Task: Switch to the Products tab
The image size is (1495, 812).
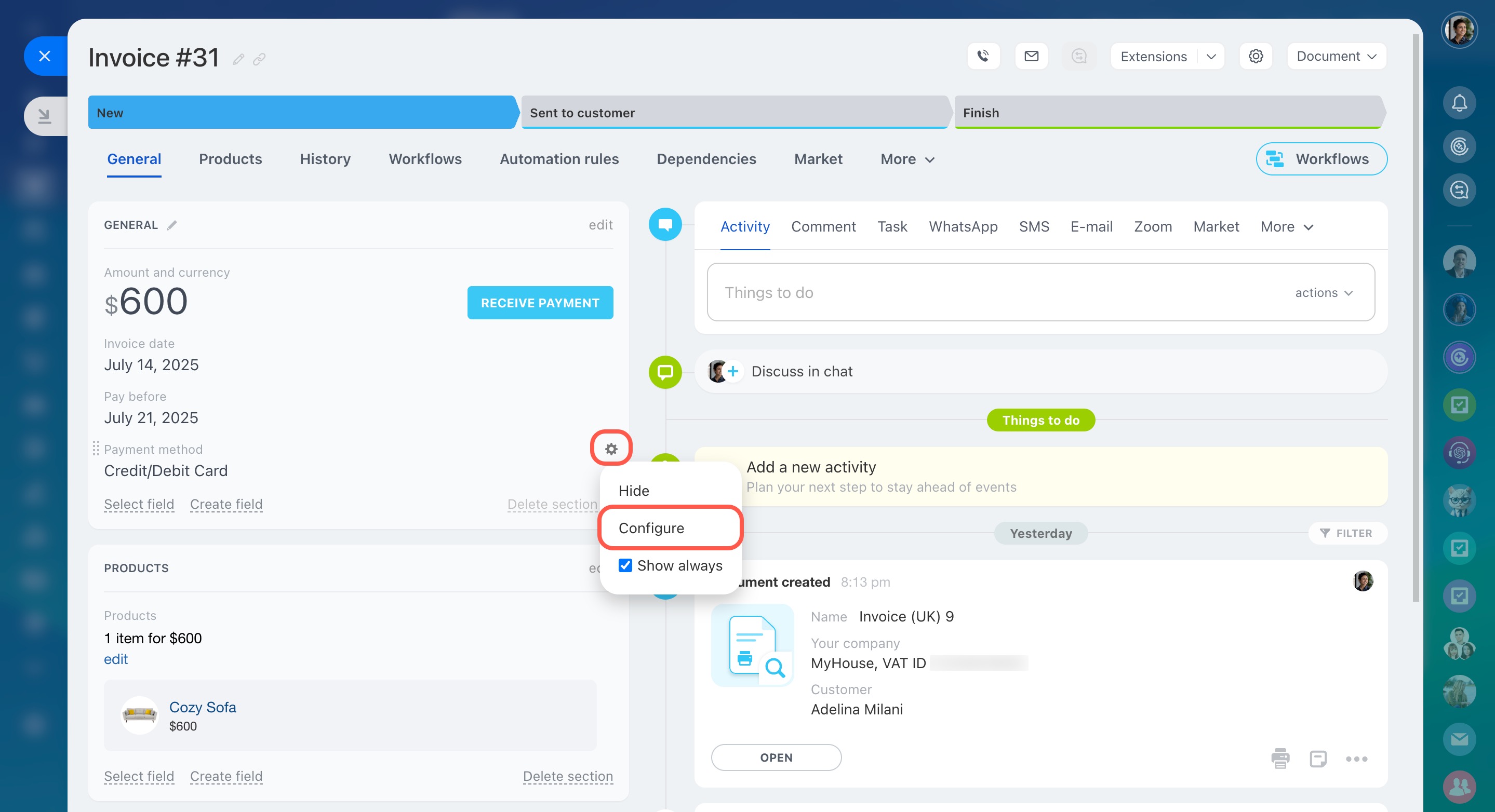Action: pos(231,159)
